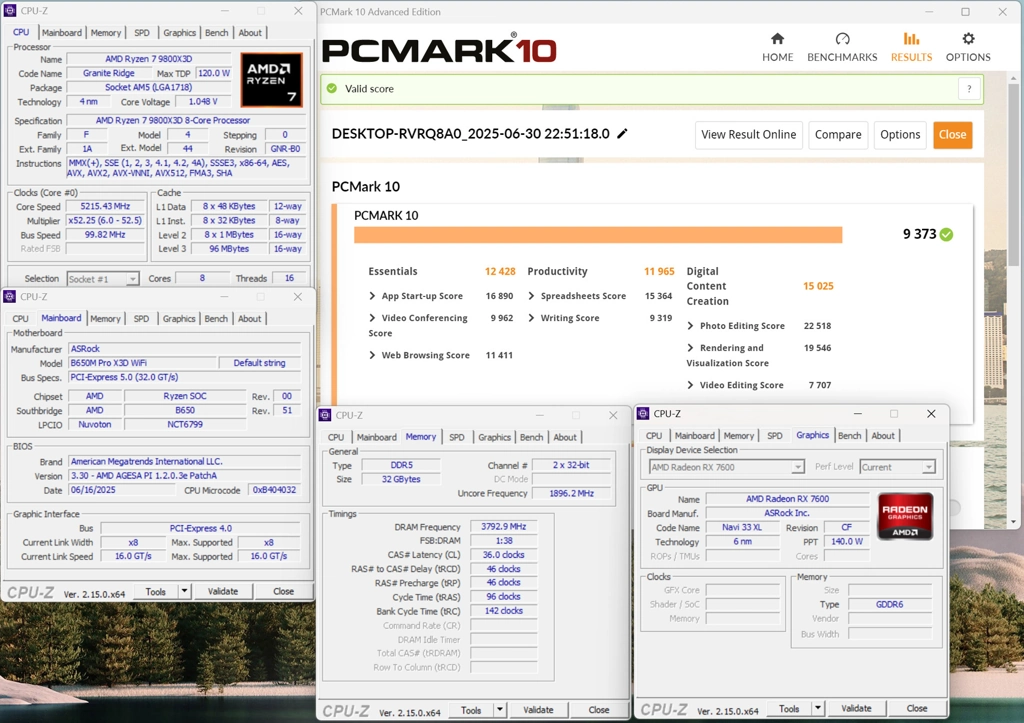This screenshot has height=723, width=1024.
Task: Click PCMark results vertical scrollbar
Action: coord(1013,176)
